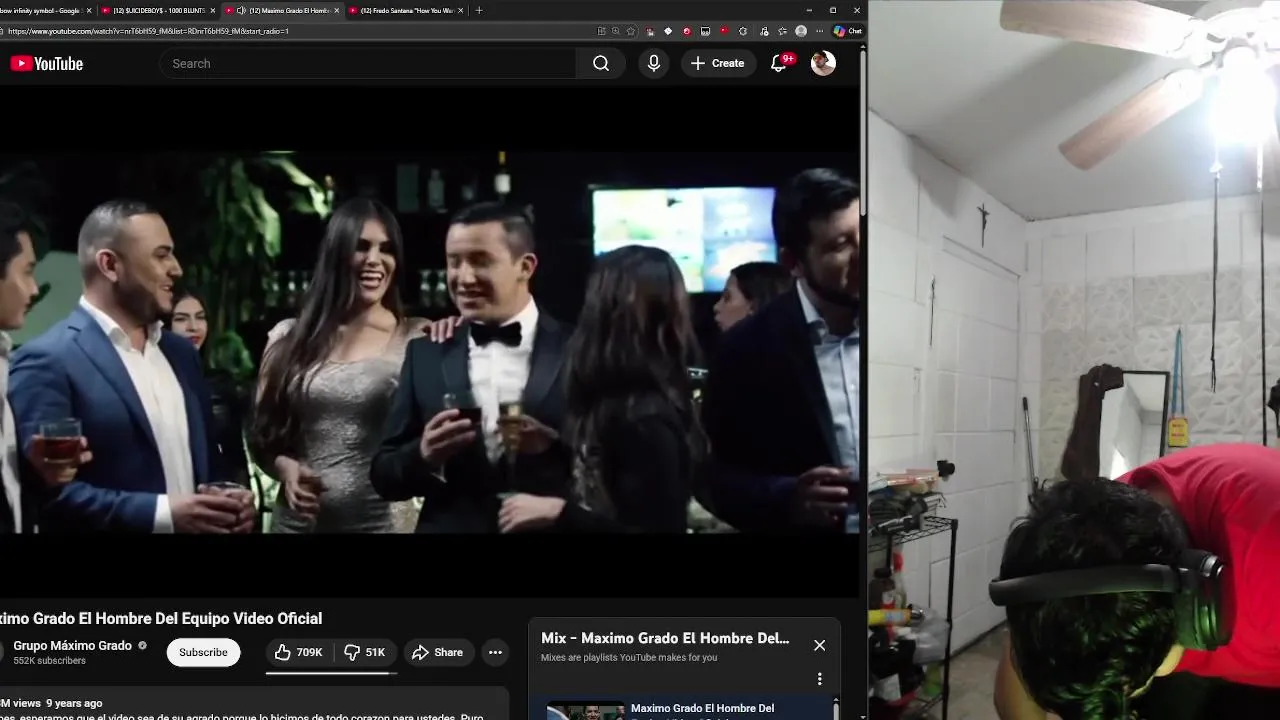Screen dimensions: 1280x720
Task: Subscribe to Grupo Máximo Grado
Action: point(203,652)
